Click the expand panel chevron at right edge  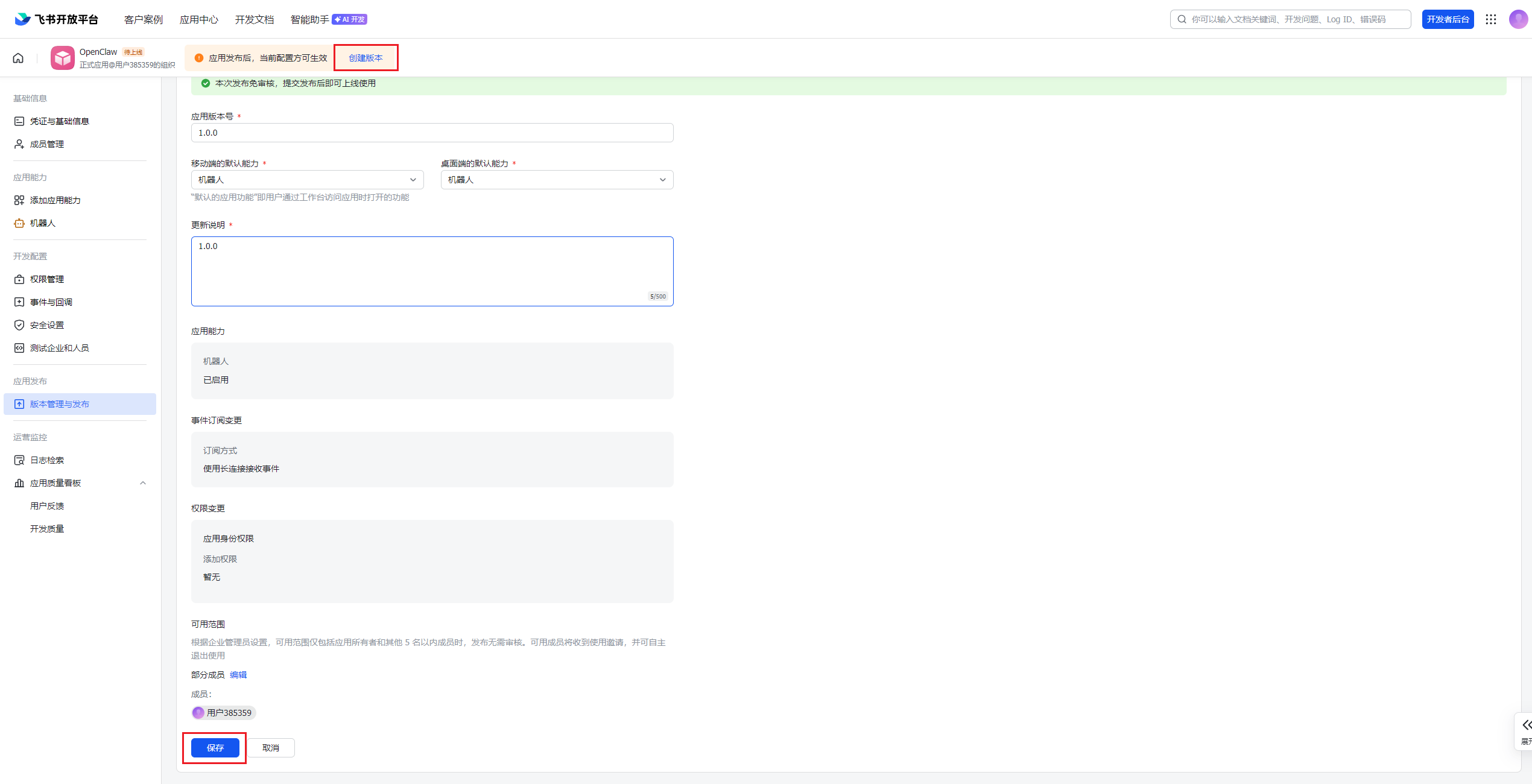(1527, 725)
